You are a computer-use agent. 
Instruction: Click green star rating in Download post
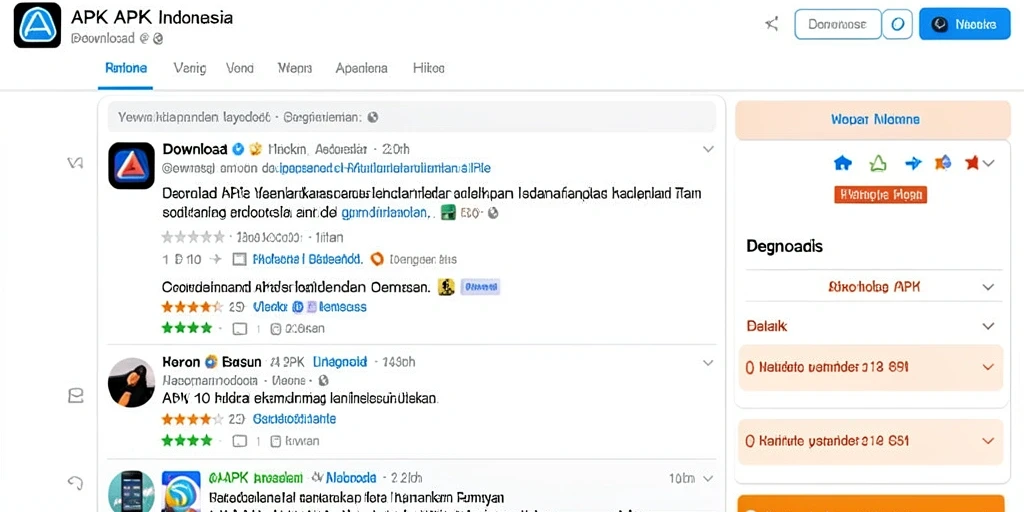tap(187, 328)
